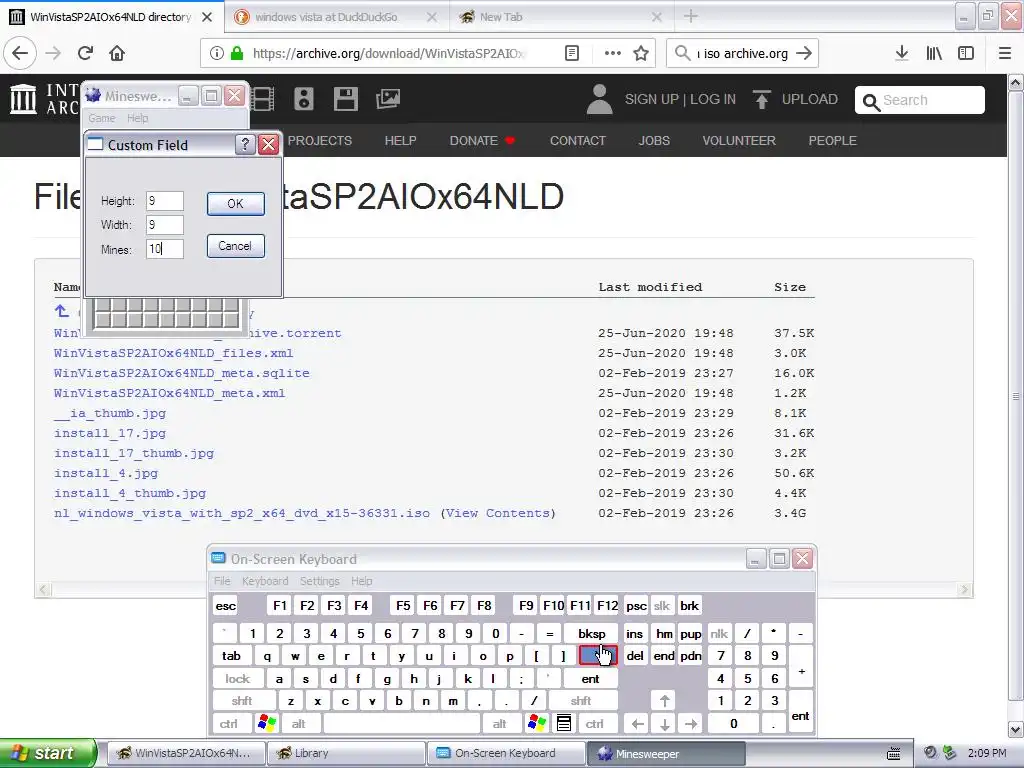This screenshot has width=1024, height=768.
Task: Open __ia_thumb.jpg file link
Action: click(x=110, y=413)
